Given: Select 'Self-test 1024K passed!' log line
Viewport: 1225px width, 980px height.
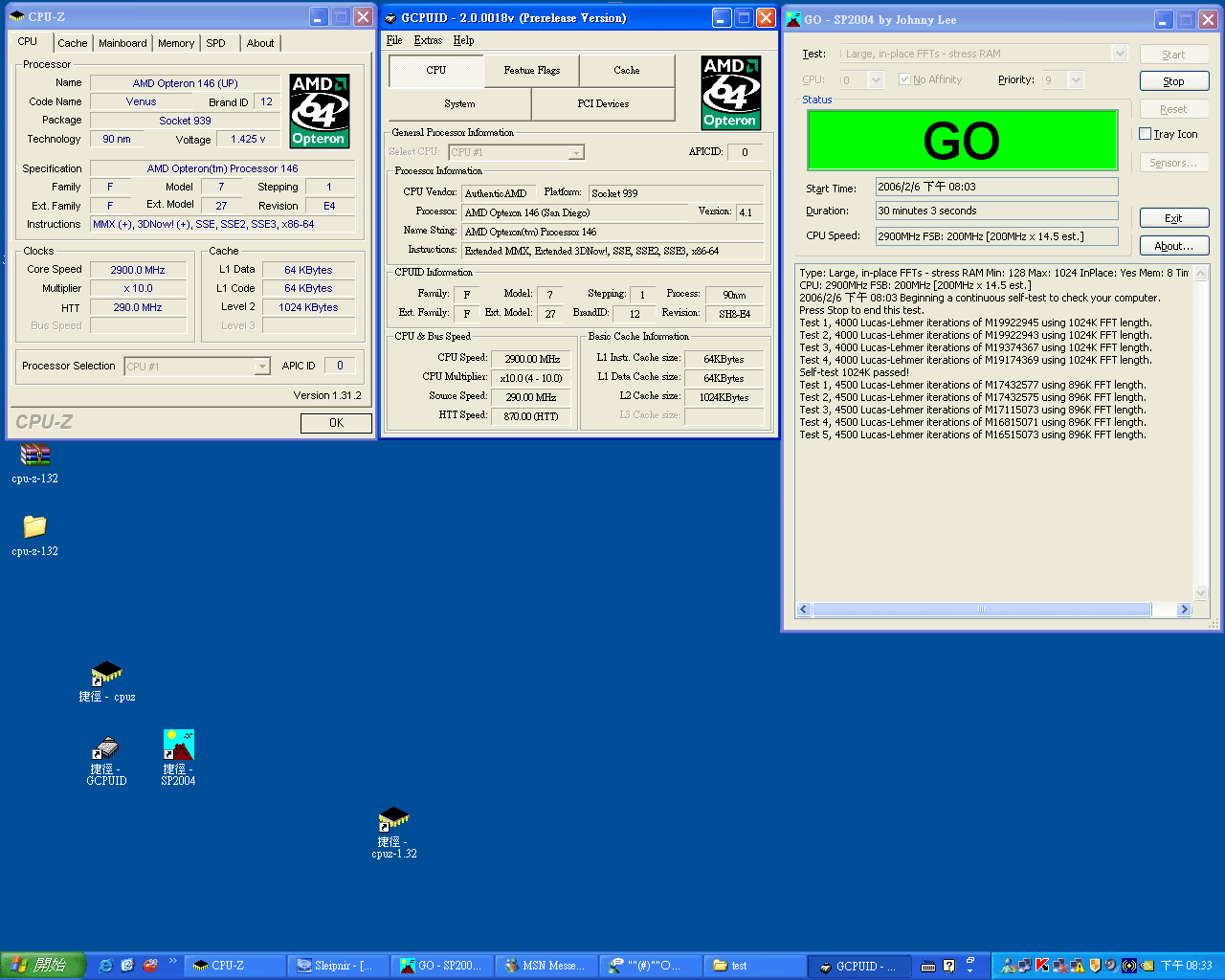Looking at the screenshot, I should (854, 372).
